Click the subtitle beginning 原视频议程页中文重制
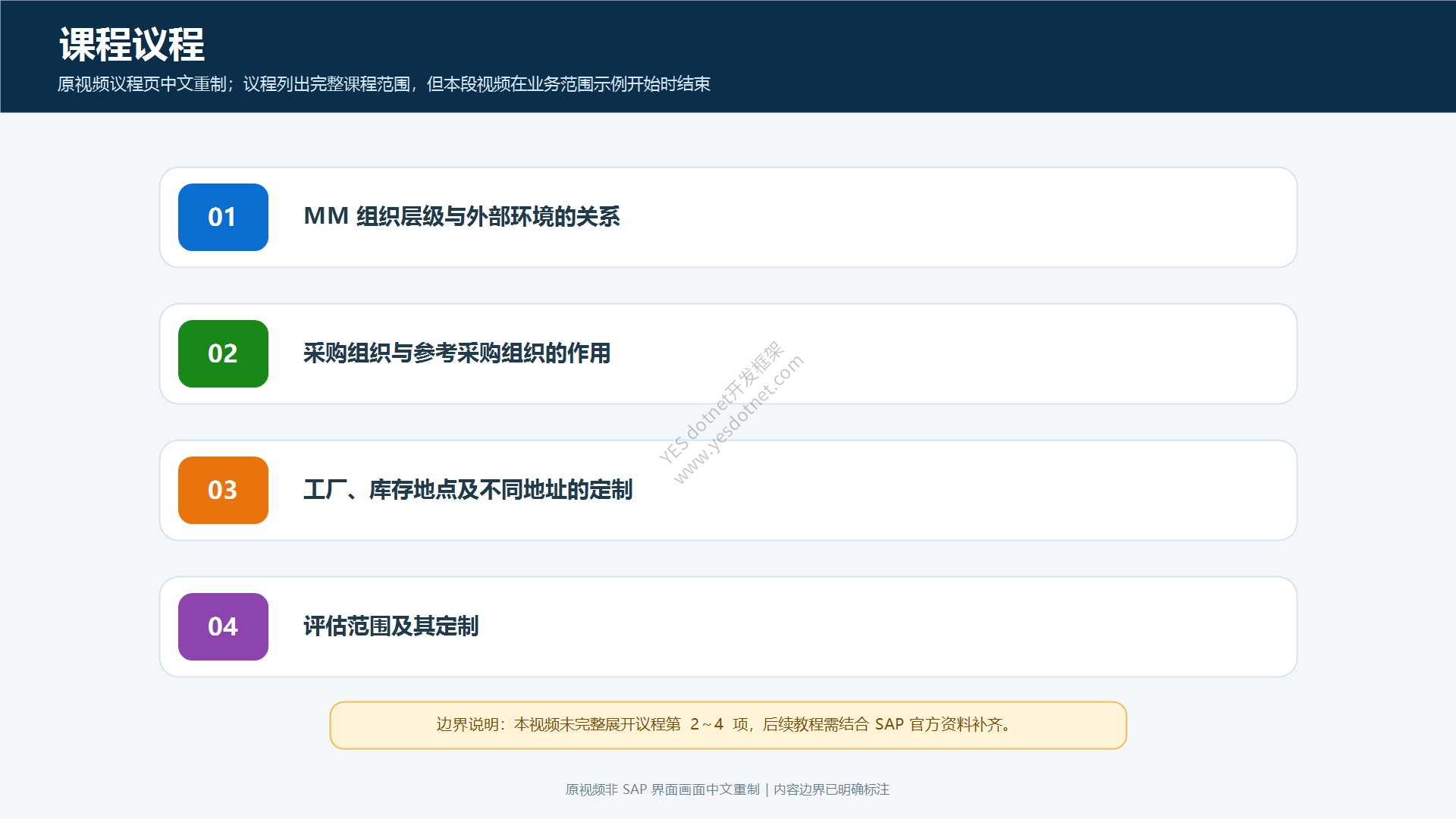The width and height of the screenshot is (1456, 819). click(x=384, y=84)
